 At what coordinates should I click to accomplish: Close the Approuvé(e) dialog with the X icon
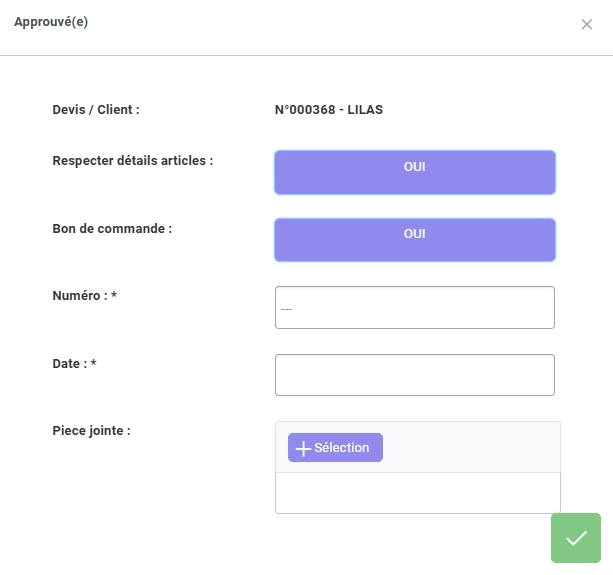click(586, 24)
